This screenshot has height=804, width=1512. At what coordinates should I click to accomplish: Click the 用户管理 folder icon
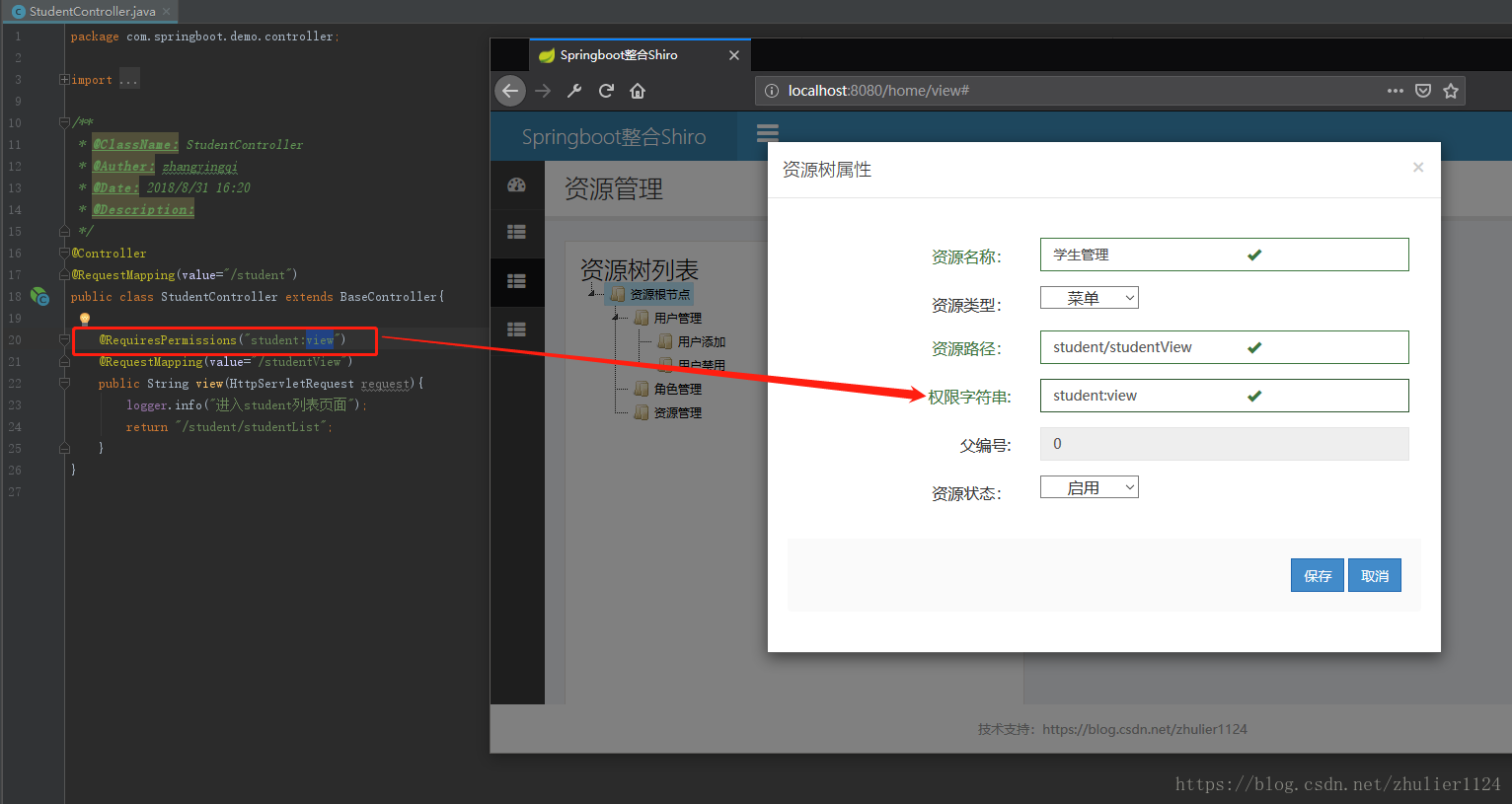[x=642, y=318]
